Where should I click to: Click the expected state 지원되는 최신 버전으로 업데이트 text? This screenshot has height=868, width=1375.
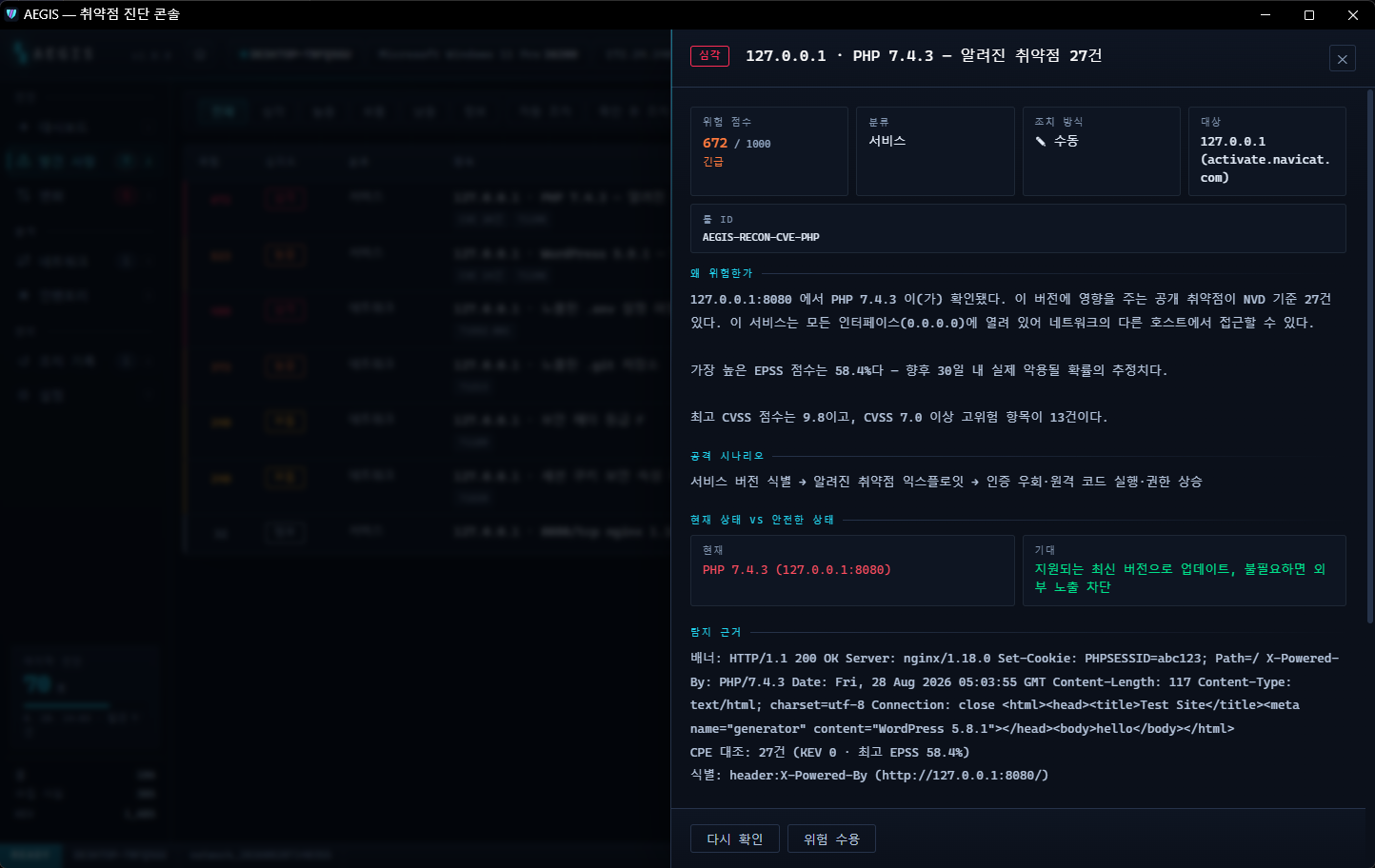(1180, 578)
